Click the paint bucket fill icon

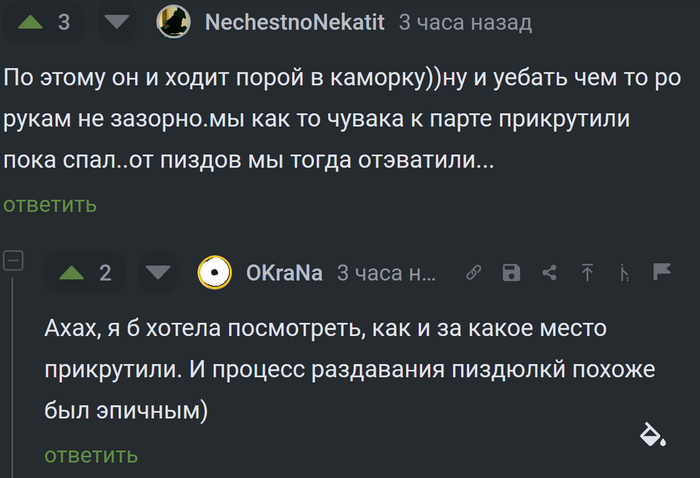tap(653, 434)
